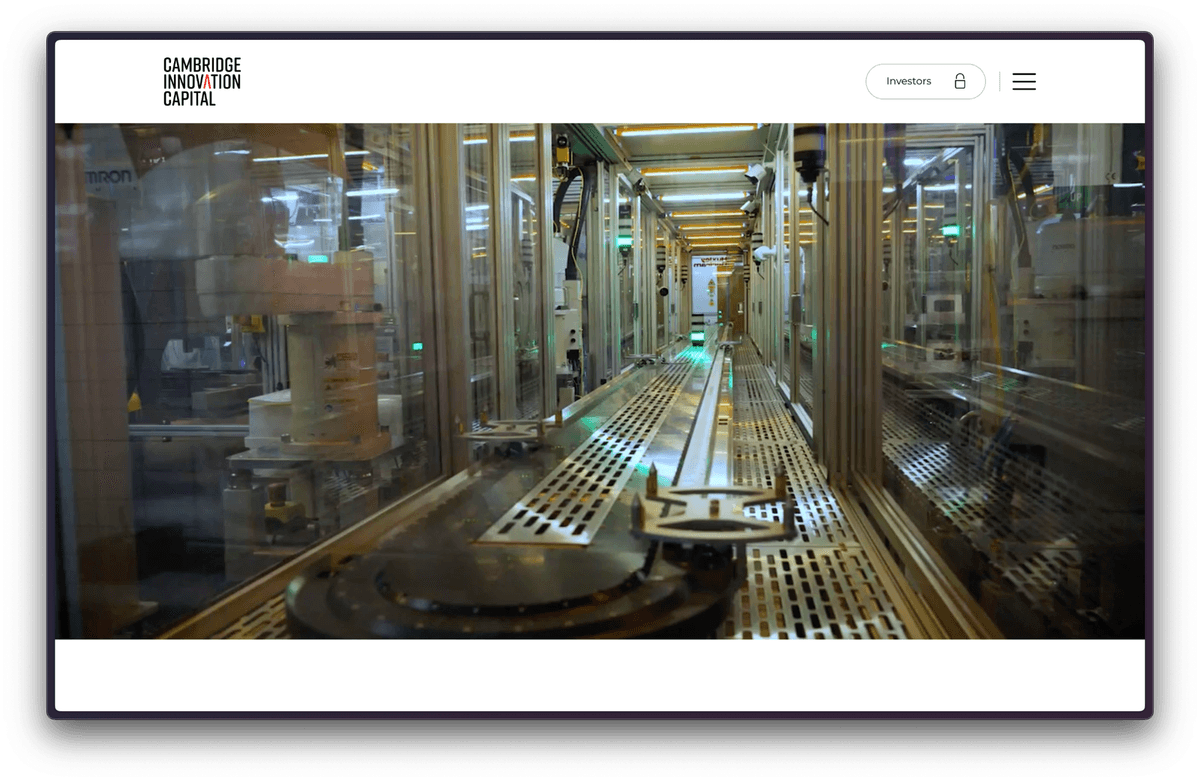Viewport: 1200px width, 781px height.
Task: Open the Cambridge Innovation Capital logo homepage link
Action: [x=202, y=81]
